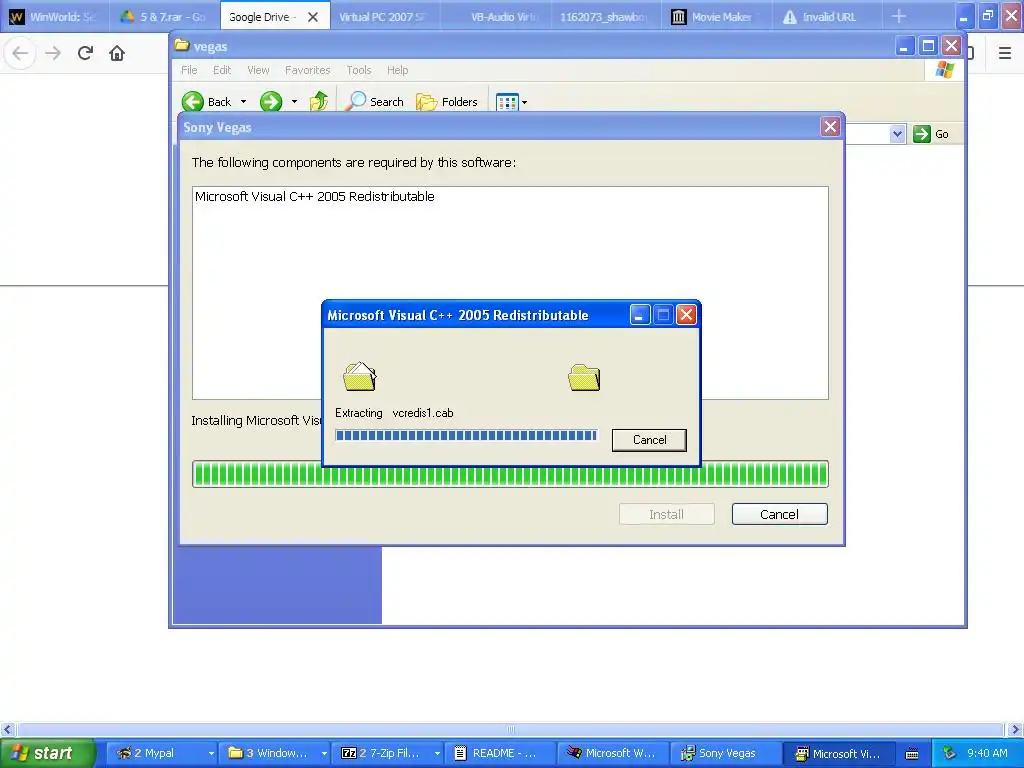This screenshot has height=768, width=1024.
Task: Open the 7-Zip File Manager taskbar group
Action: click(387, 753)
